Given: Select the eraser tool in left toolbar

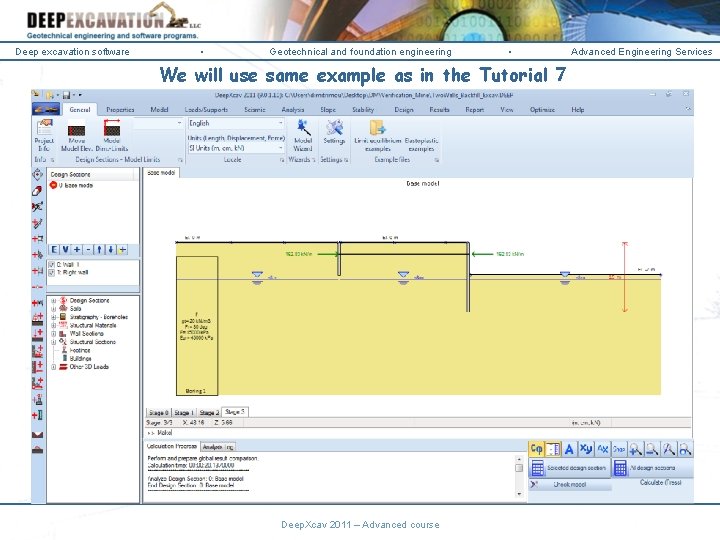Looking at the screenshot, I should tap(37, 191).
